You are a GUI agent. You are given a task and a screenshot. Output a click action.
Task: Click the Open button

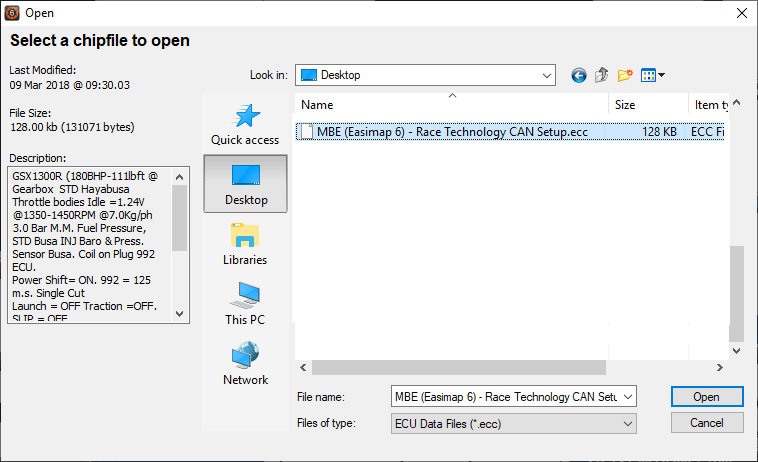[706, 397]
